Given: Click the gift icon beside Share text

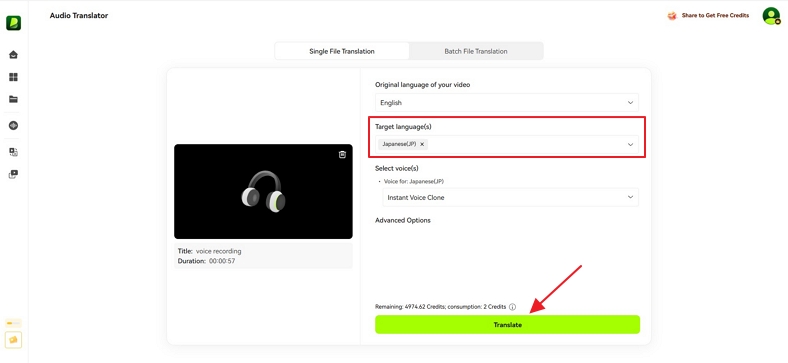Looking at the screenshot, I should point(672,16).
